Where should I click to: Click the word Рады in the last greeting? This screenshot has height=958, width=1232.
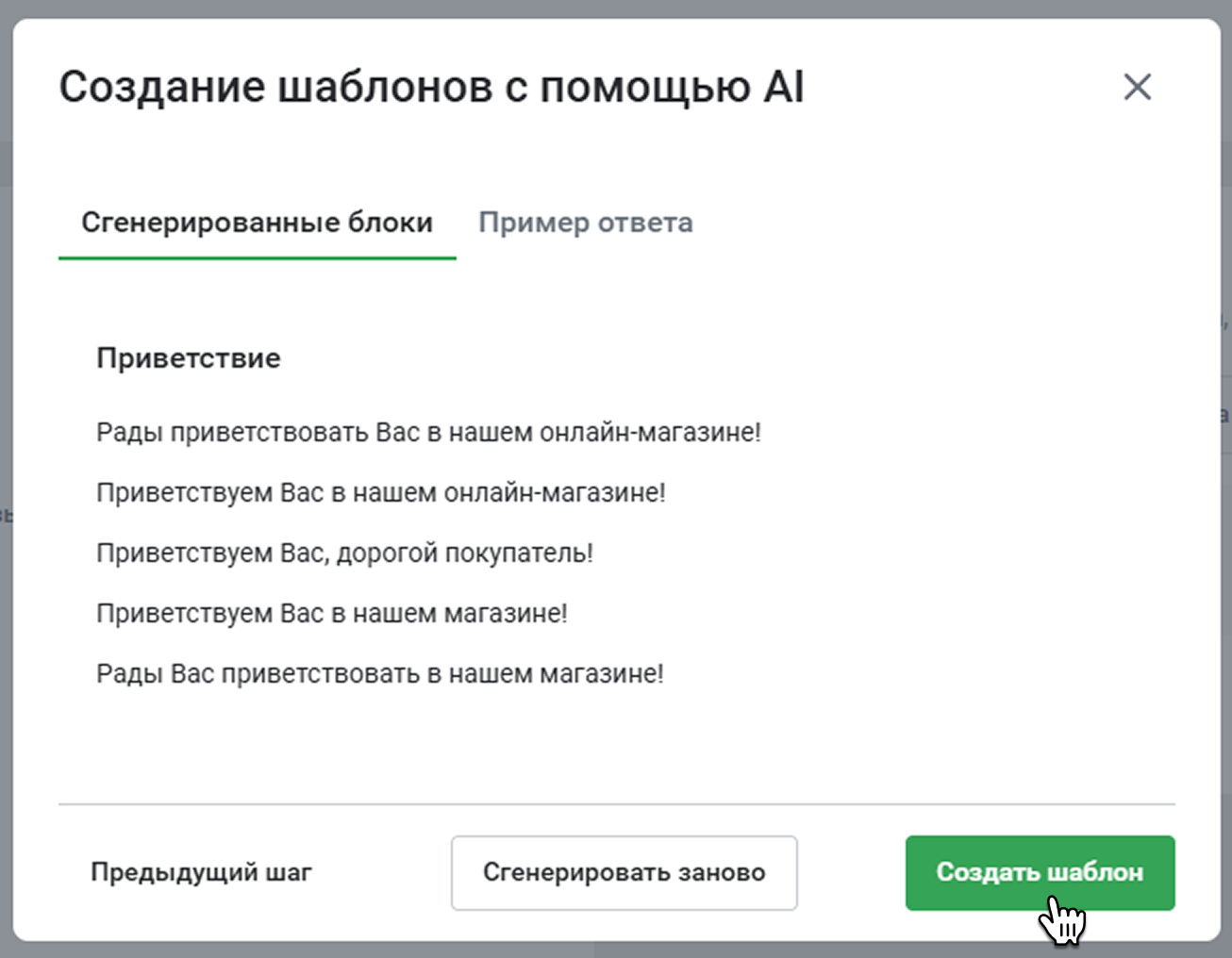point(129,674)
